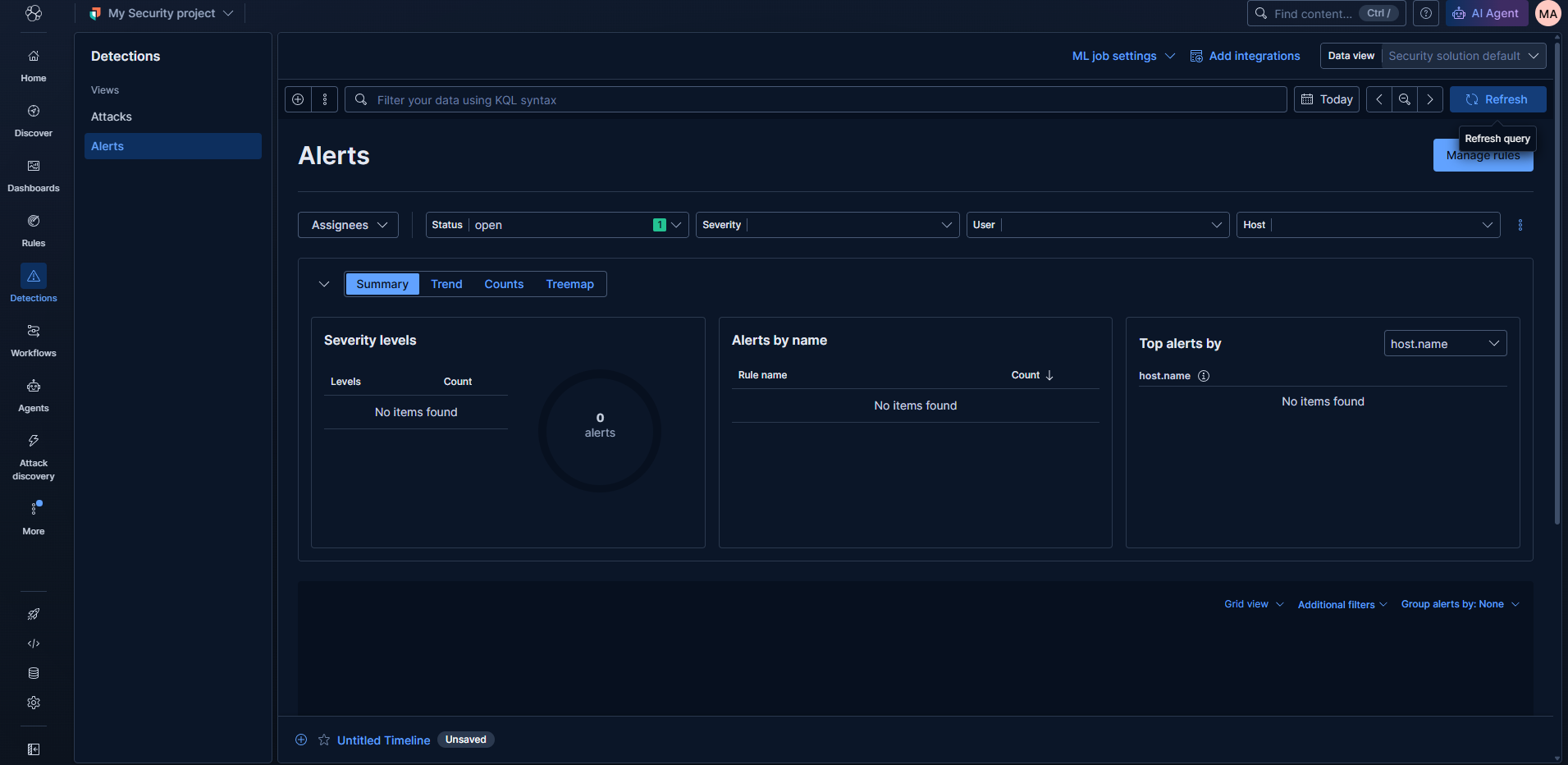Open the Host filter dropdown

1368,225
